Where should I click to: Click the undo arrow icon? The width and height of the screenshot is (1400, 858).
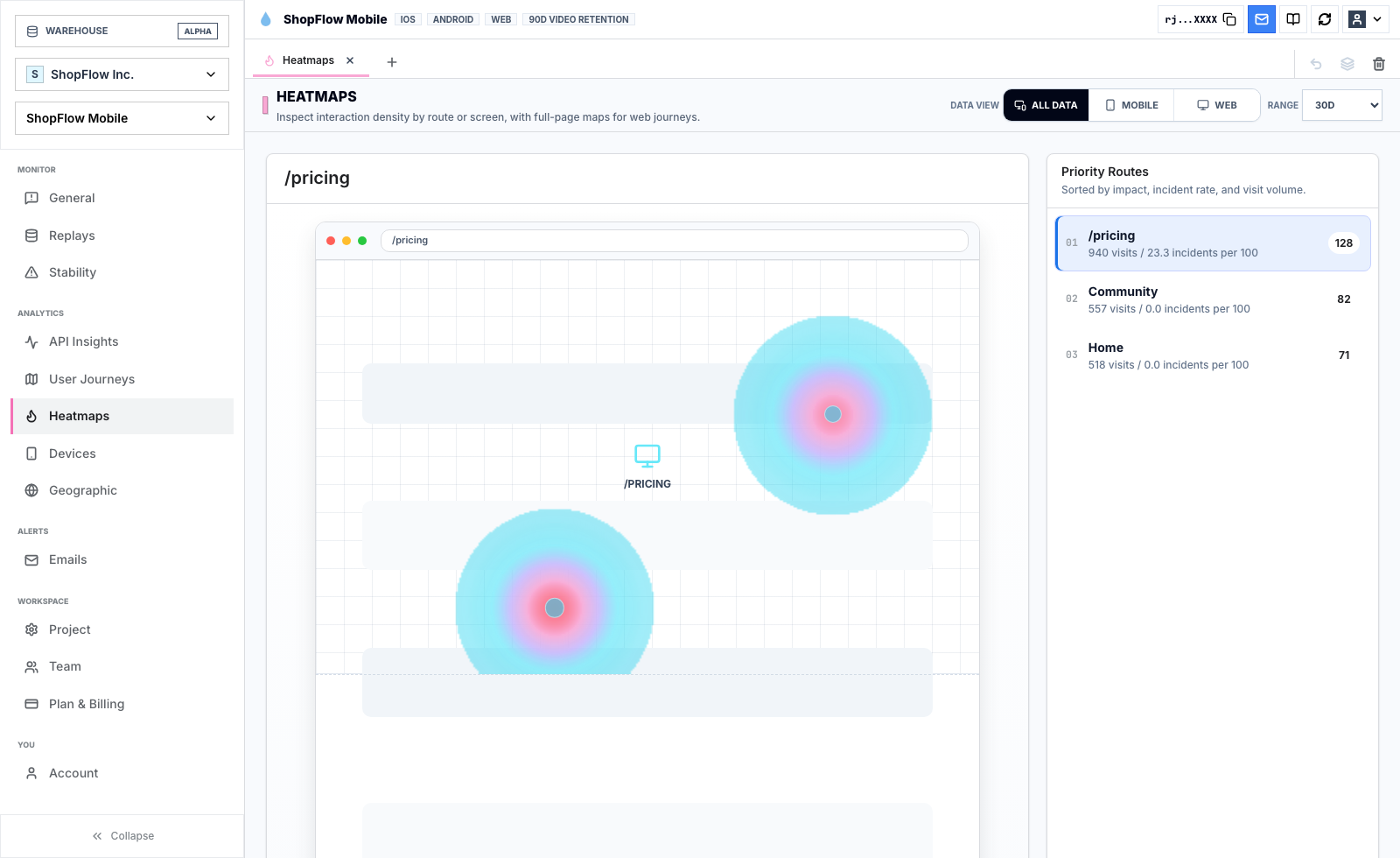tap(1316, 63)
